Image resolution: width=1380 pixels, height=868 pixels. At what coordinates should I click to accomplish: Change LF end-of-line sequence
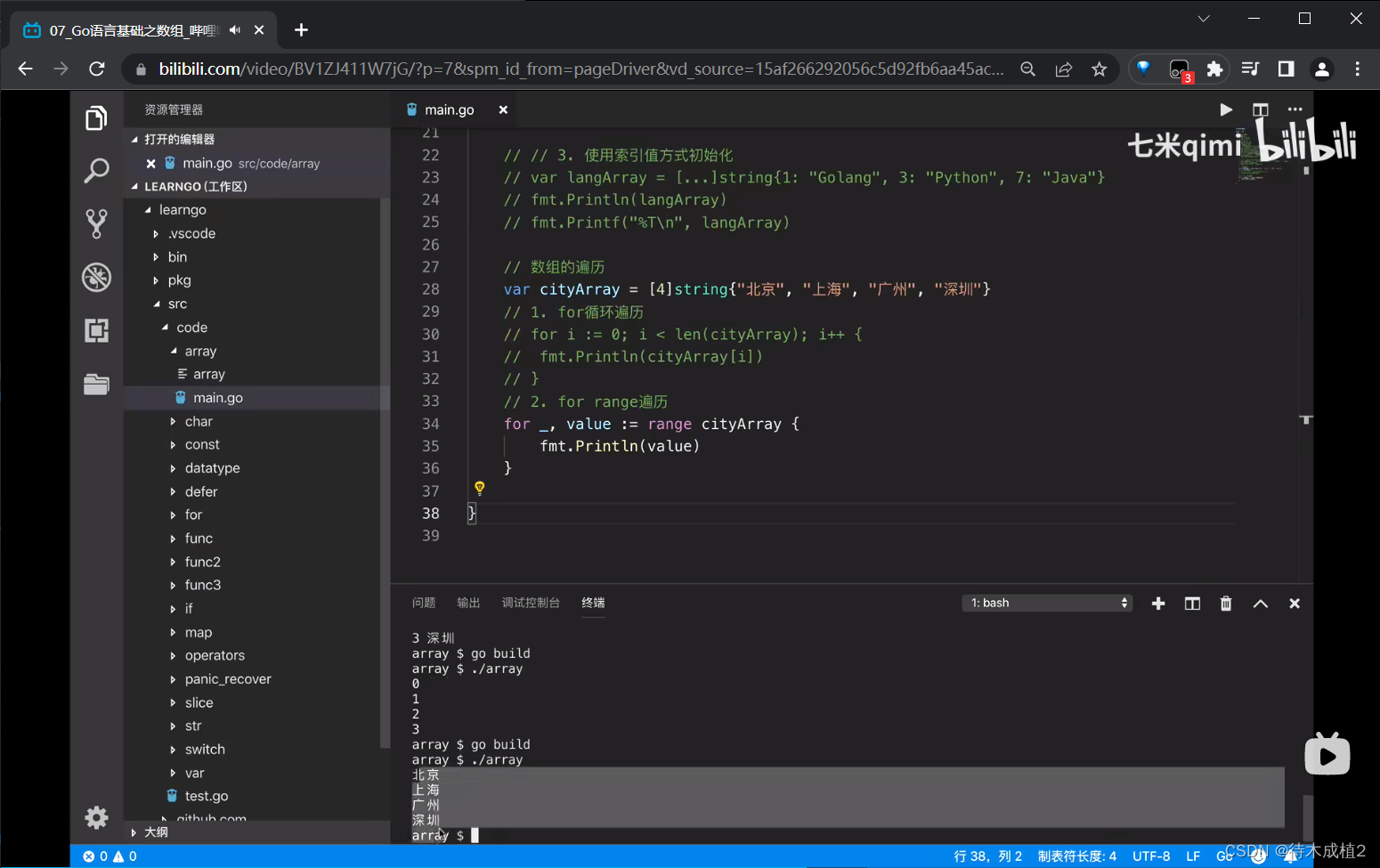click(x=1193, y=856)
